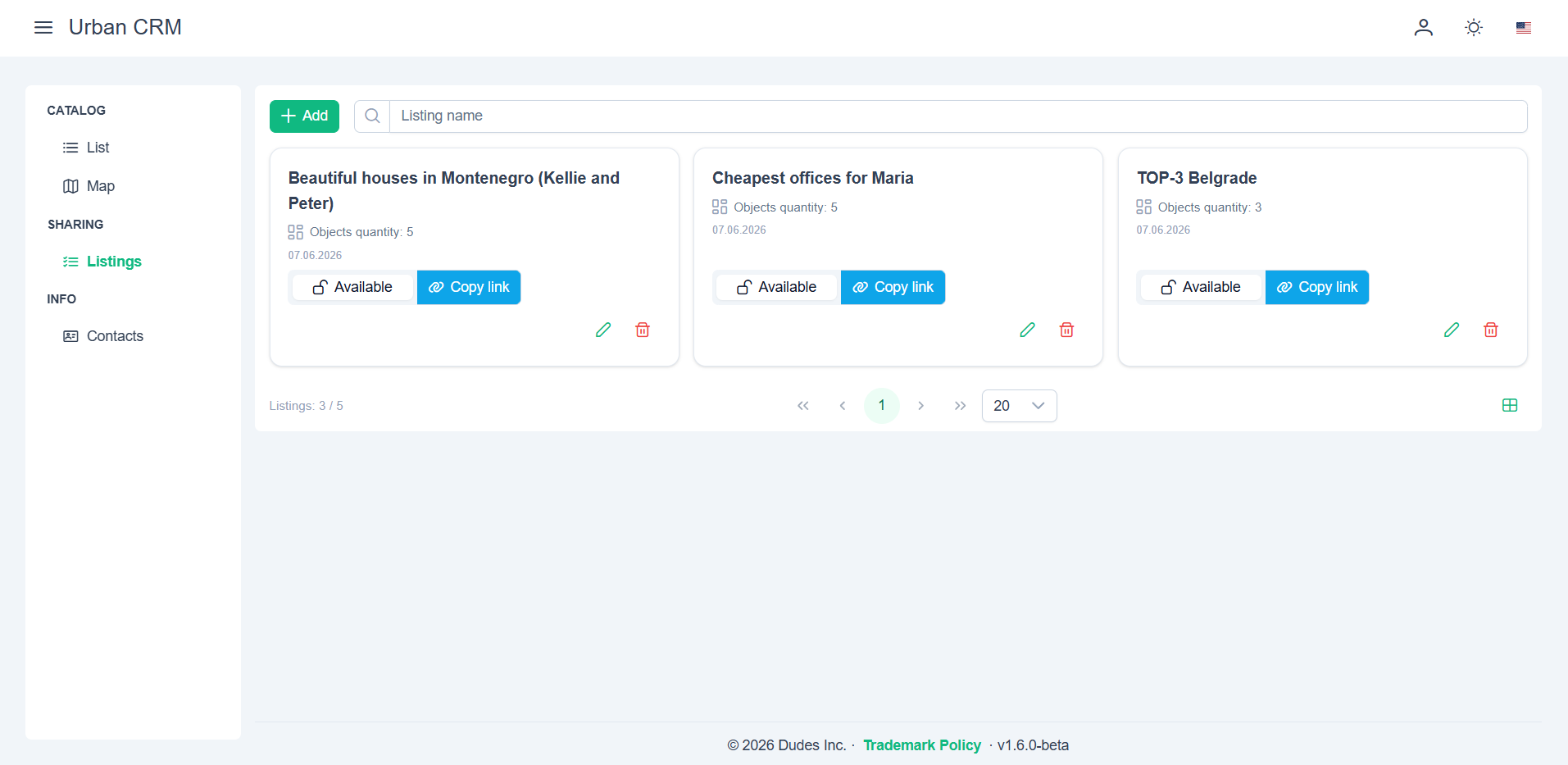Open the user profile icon
The width and height of the screenshot is (1568, 765).
tap(1424, 28)
